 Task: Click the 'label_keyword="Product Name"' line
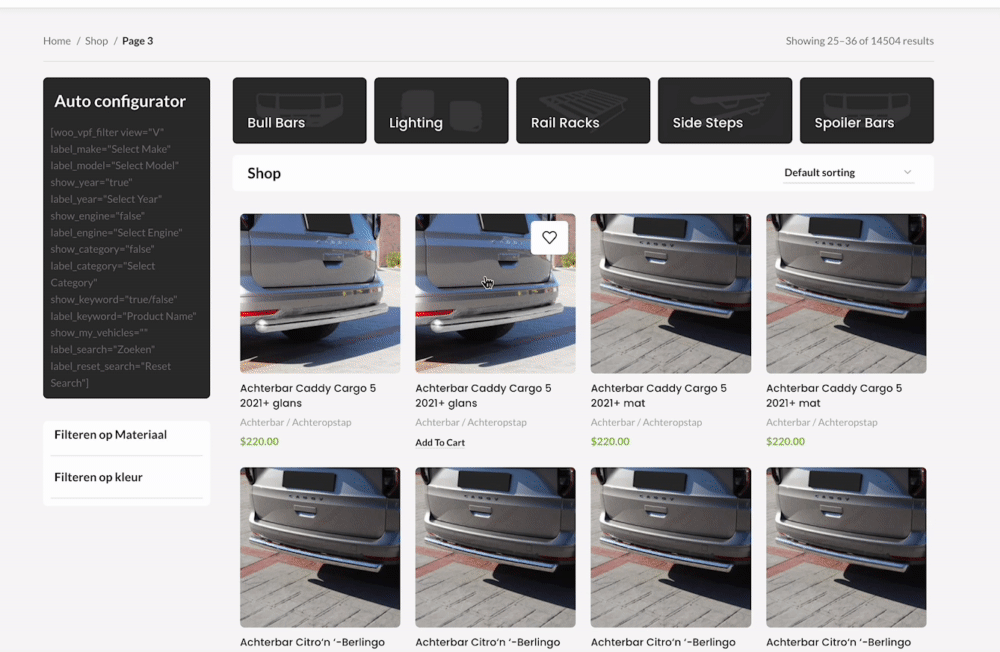(x=124, y=316)
